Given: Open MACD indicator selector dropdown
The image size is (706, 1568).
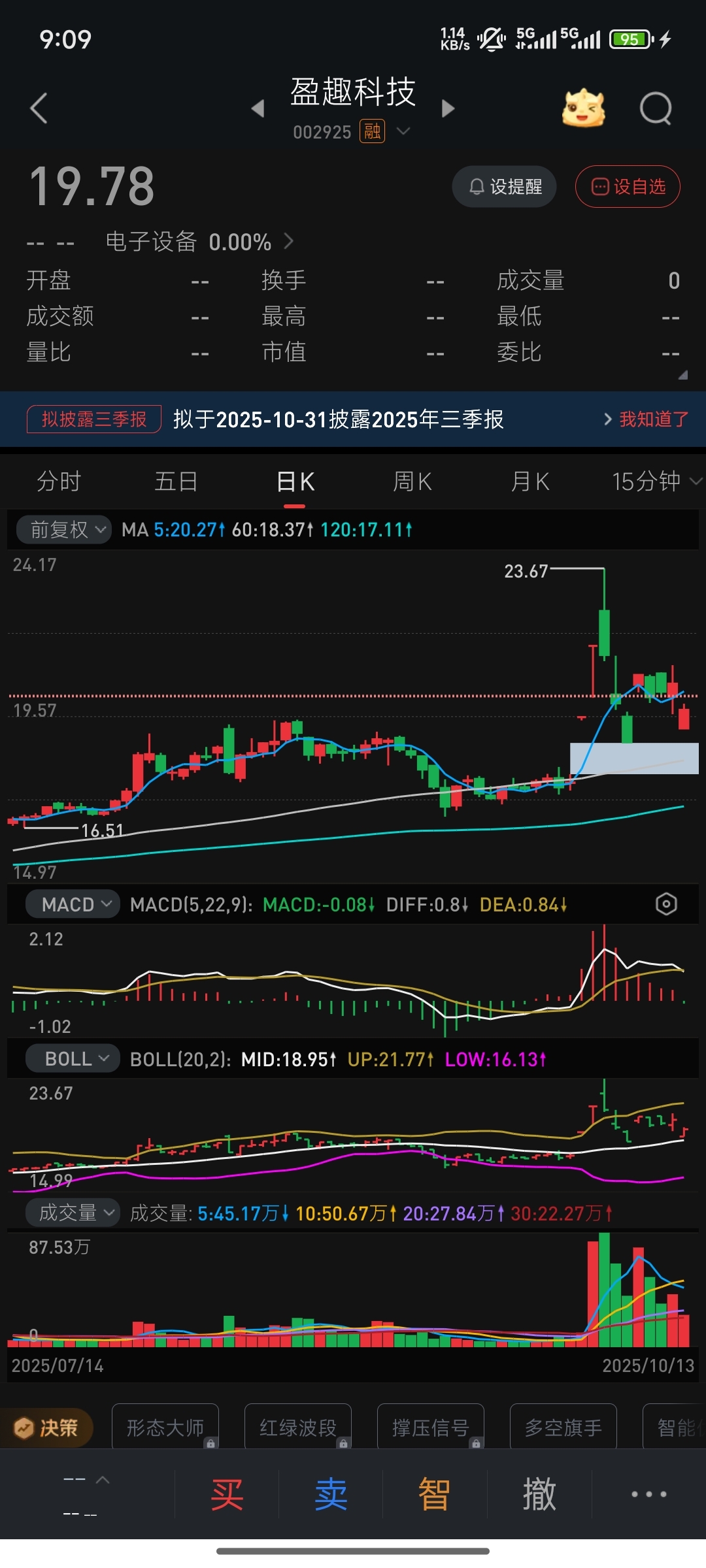Looking at the screenshot, I should pyautogui.click(x=73, y=904).
